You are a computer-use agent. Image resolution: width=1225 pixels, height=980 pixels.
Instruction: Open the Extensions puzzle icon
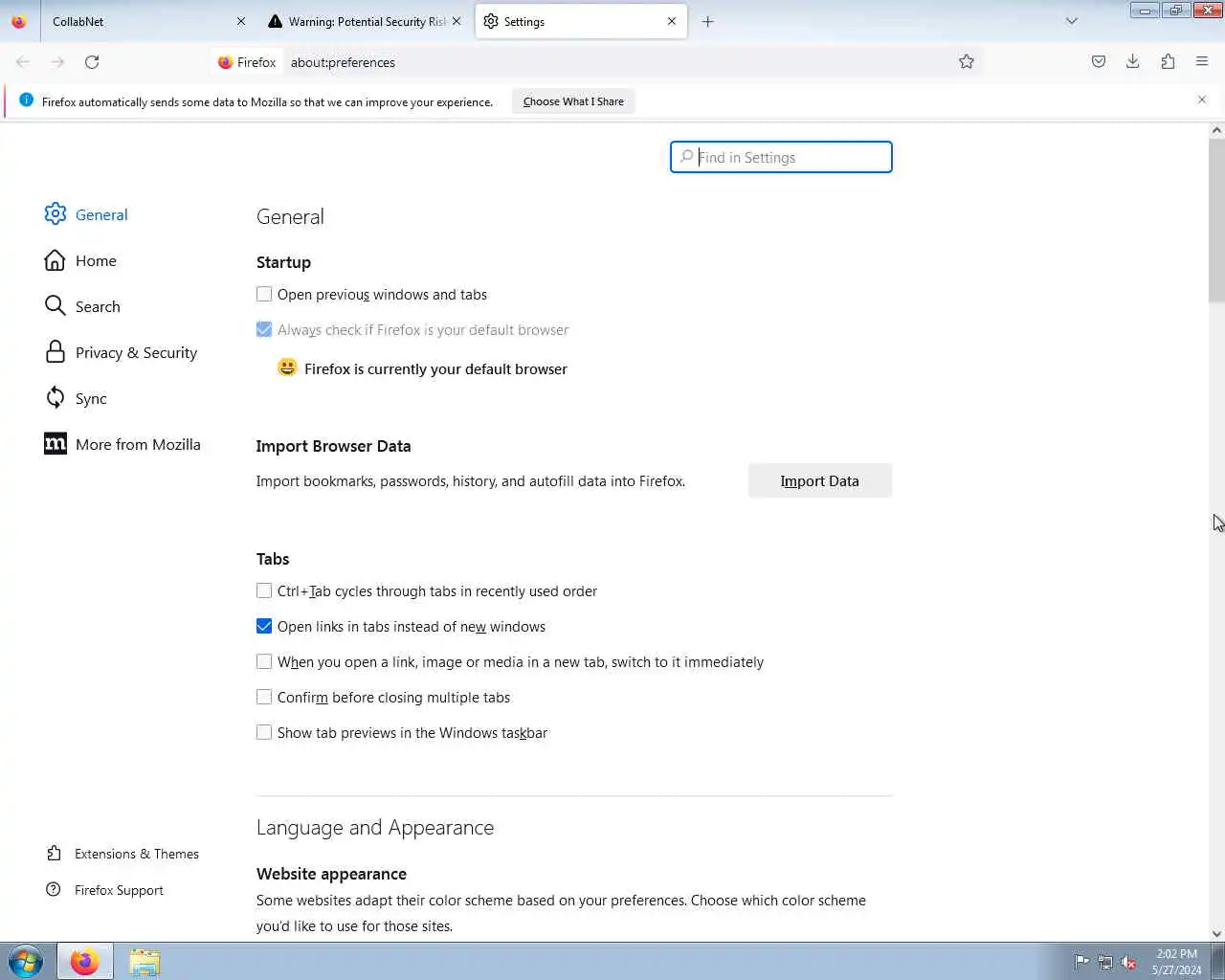coord(1168,62)
